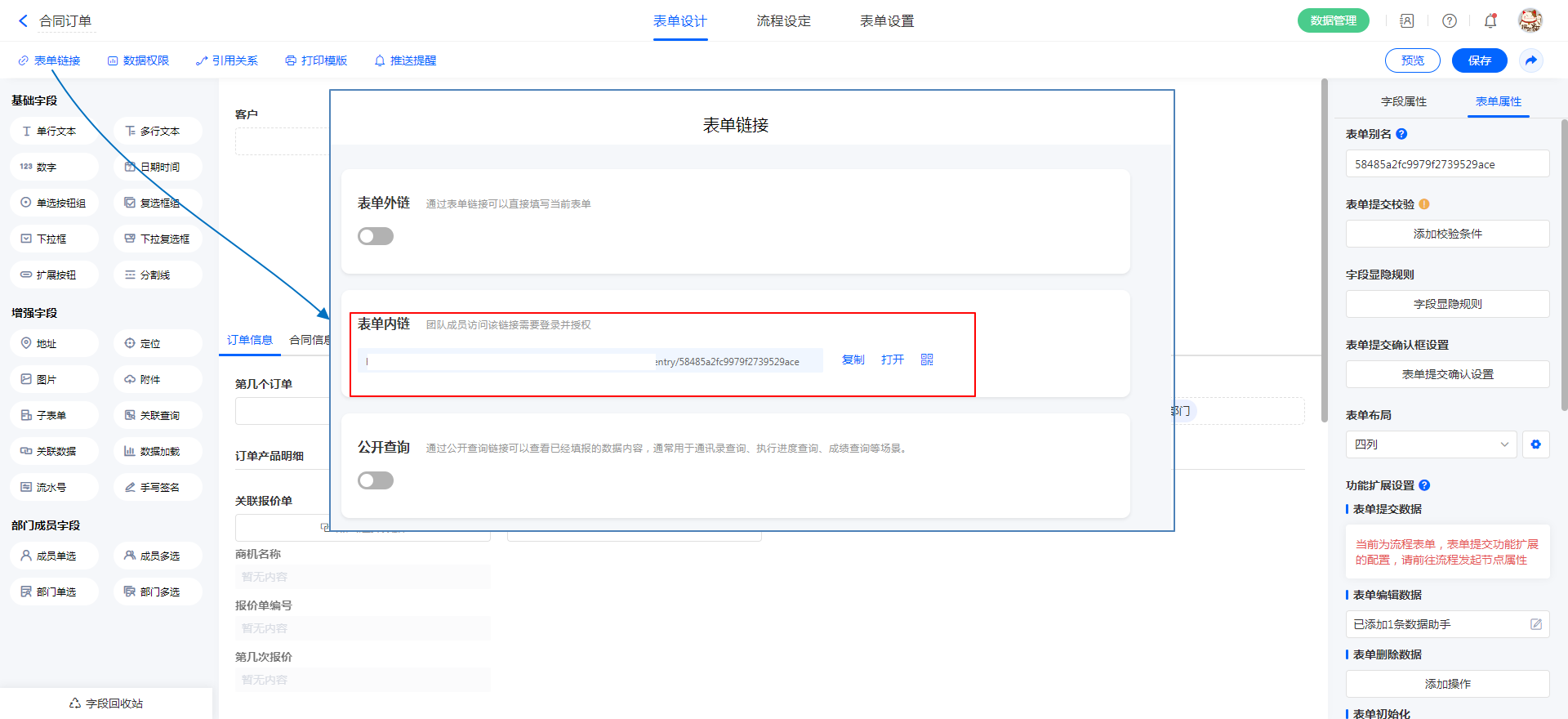Click the 复制 link for 表单内链
The height and width of the screenshot is (719, 1568).
point(853,360)
